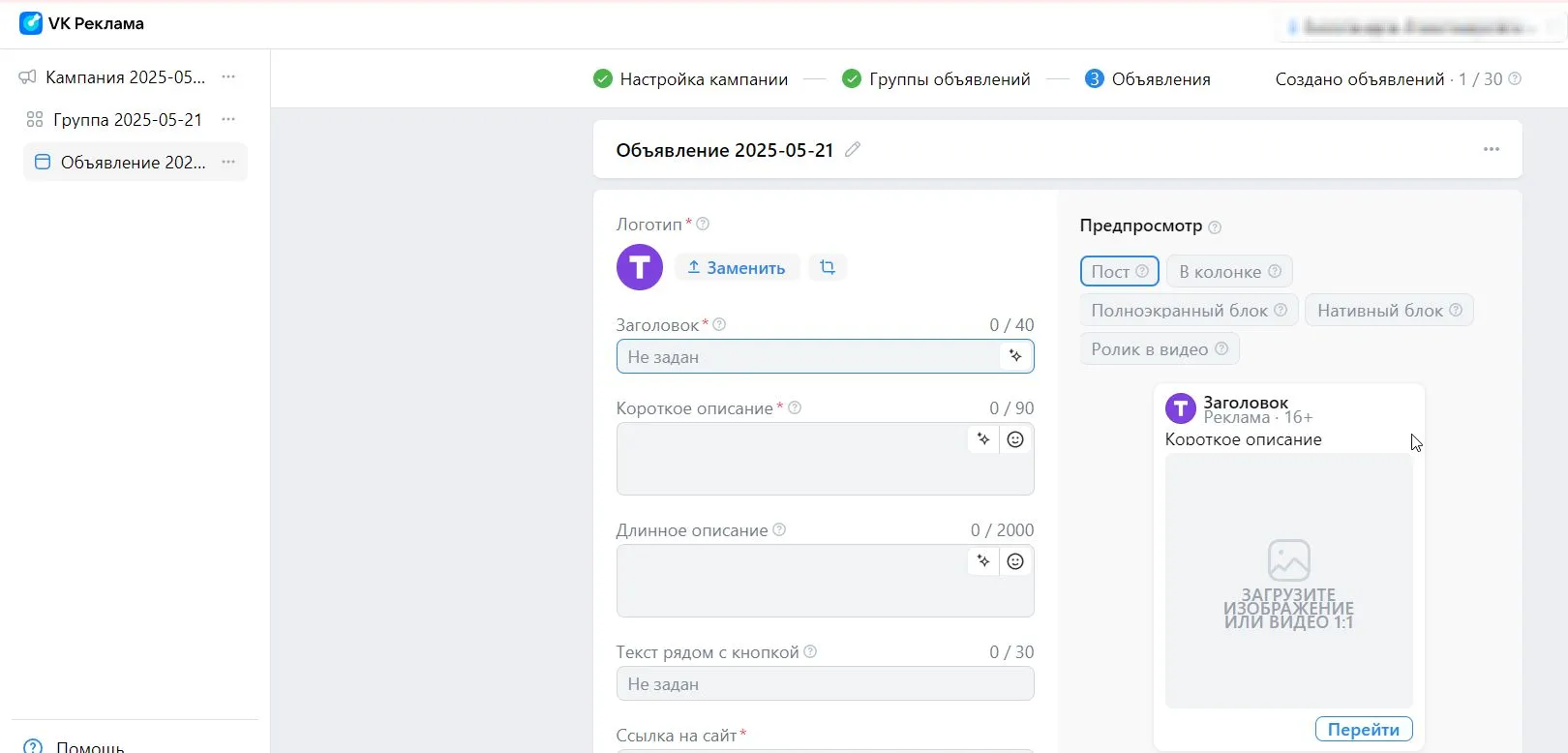Click the Текст рядом с кнопкой field
Viewport: 1568px width, 753px height.
825,684
